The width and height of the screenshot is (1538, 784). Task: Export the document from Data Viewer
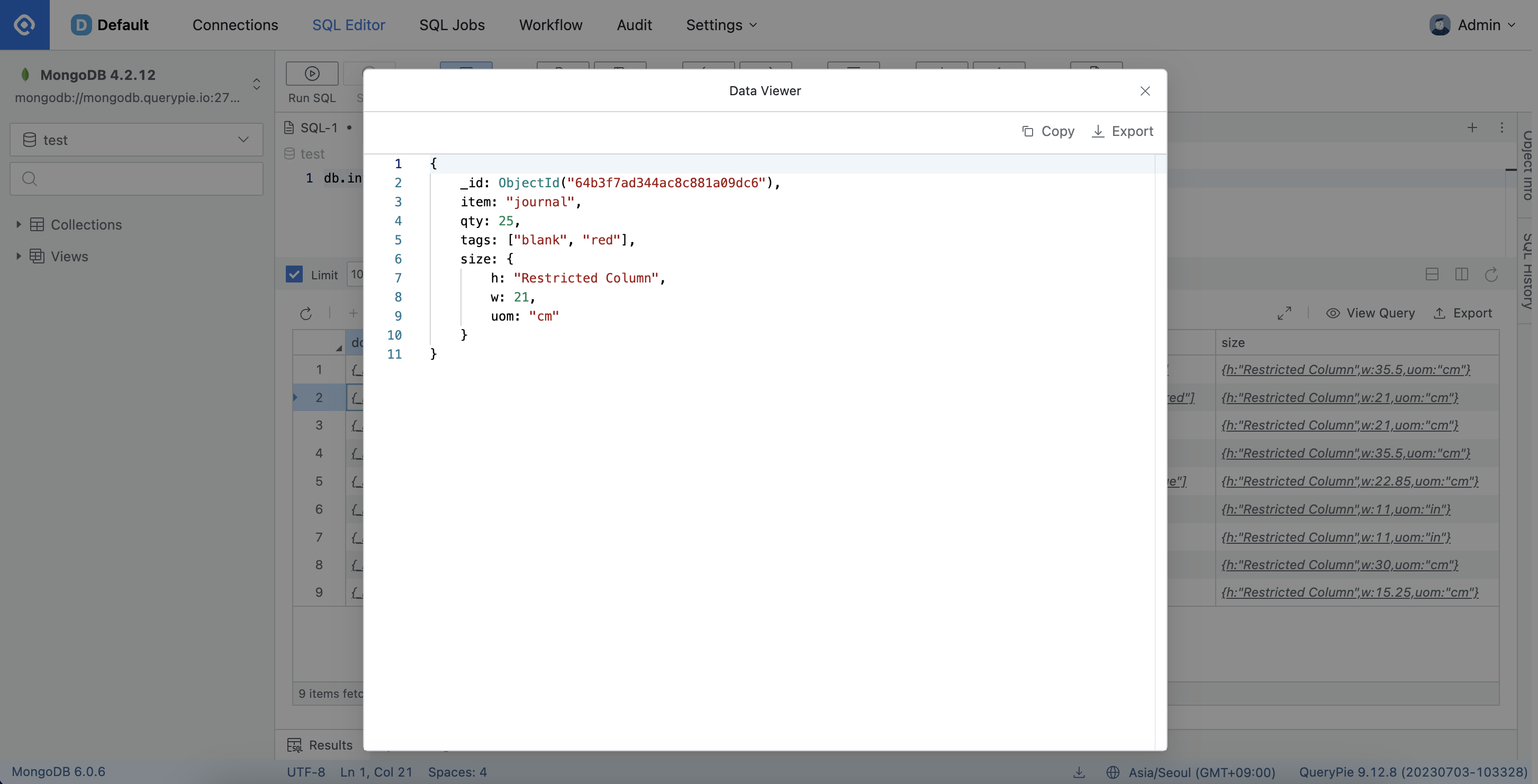[1123, 131]
